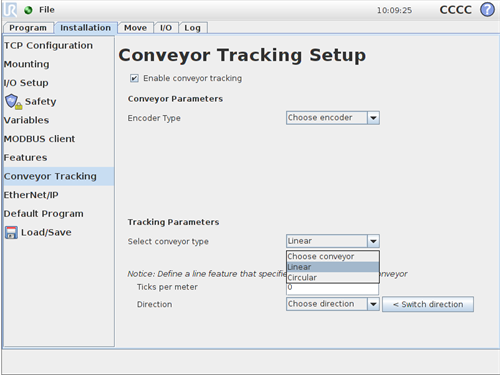Open the Encoder Type dropdown arrow
Screen dimensions: 500x375
click(x=373, y=118)
